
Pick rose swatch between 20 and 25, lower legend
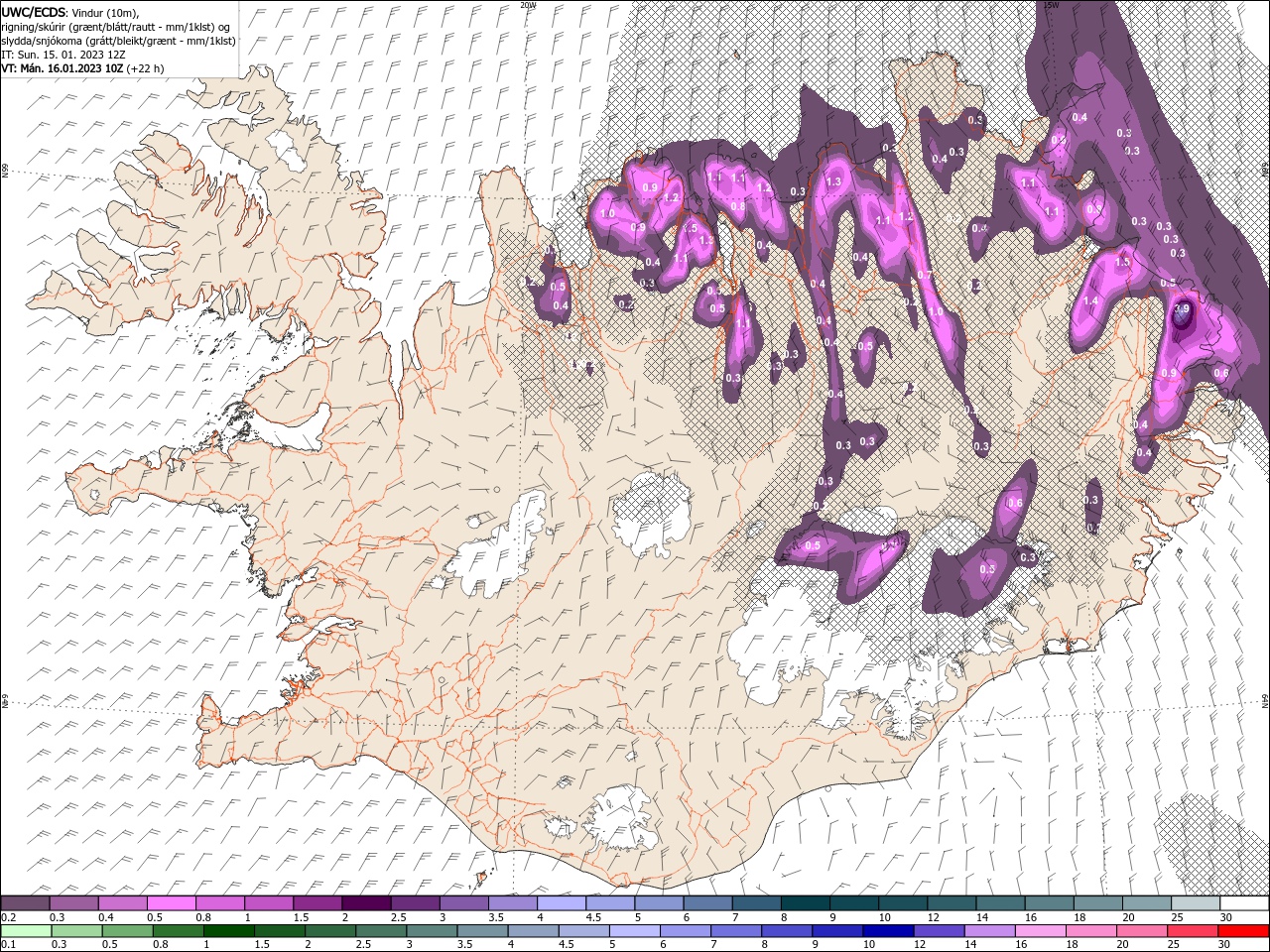pyautogui.click(x=1141, y=930)
